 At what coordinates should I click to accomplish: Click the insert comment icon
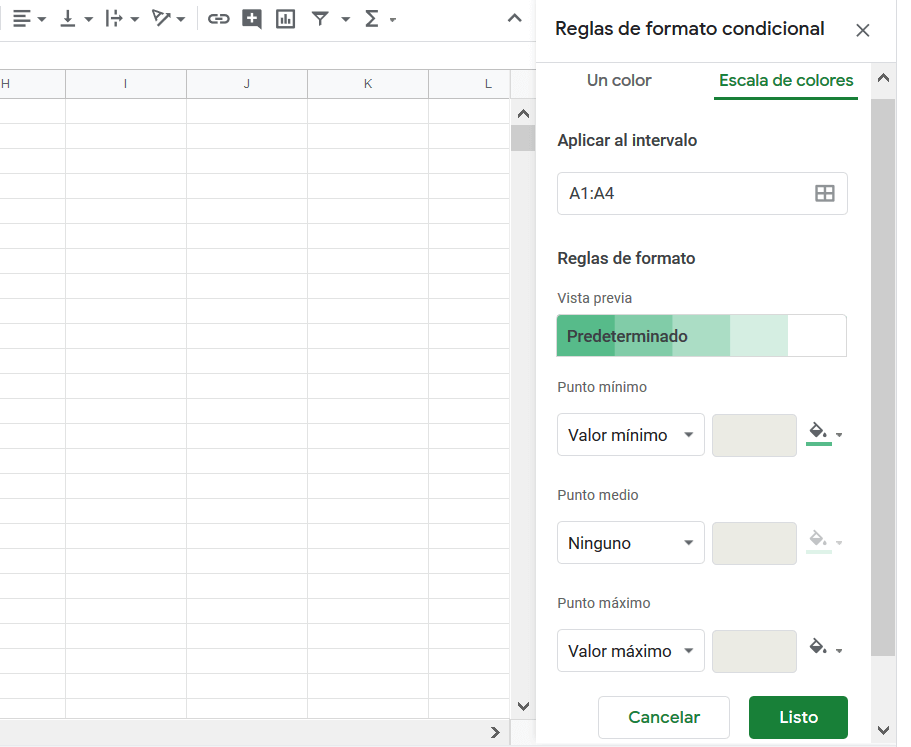pos(252,19)
